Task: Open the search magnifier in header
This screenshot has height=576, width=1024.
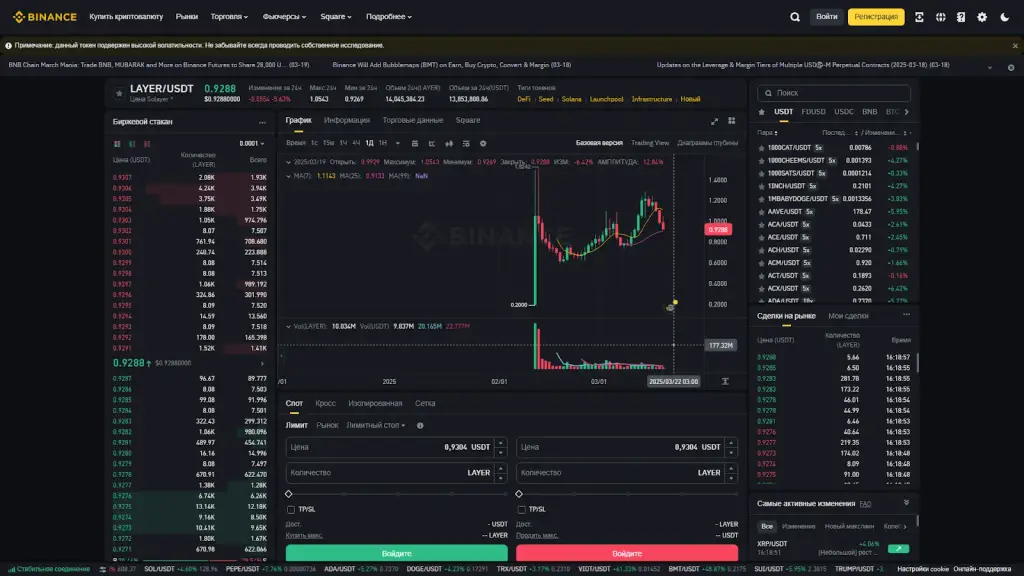Action: [x=795, y=17]
